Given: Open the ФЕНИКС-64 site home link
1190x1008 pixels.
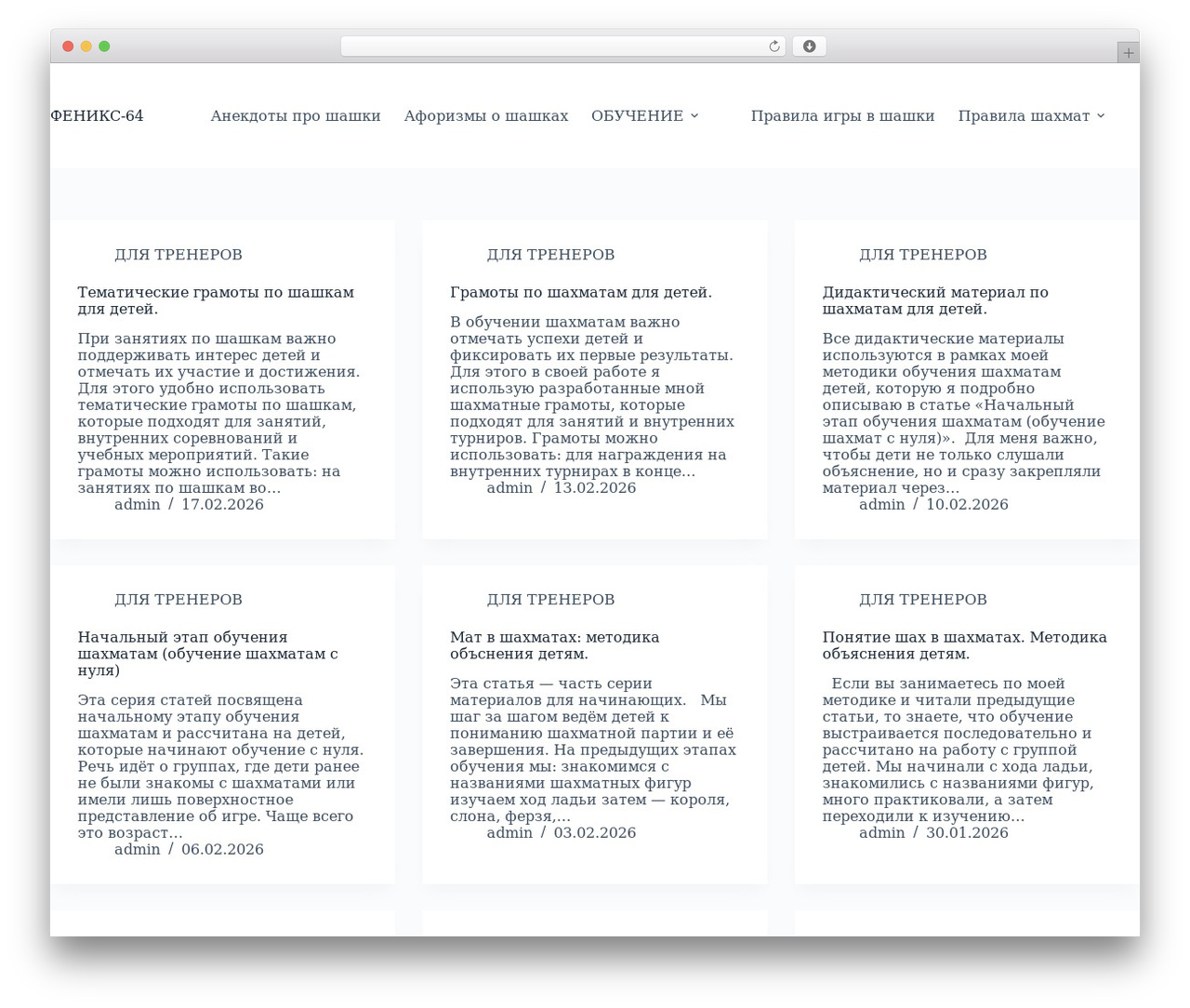Looking at the screenshot, I should coord(97,116).
